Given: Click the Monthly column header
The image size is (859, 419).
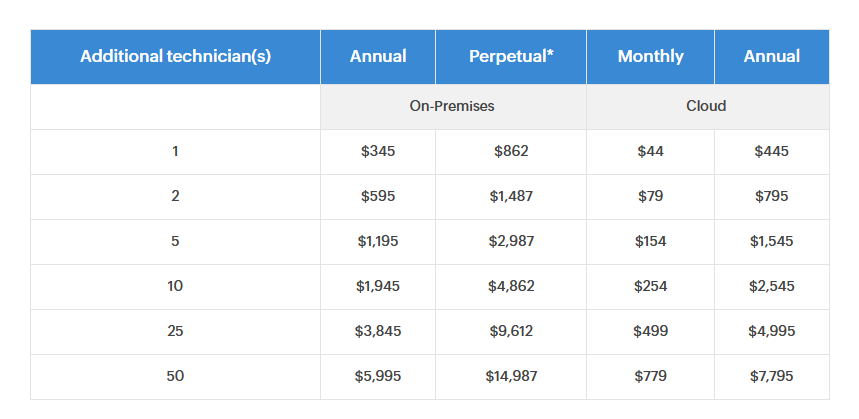Looking at the screenshot, I should coord(650,56).
